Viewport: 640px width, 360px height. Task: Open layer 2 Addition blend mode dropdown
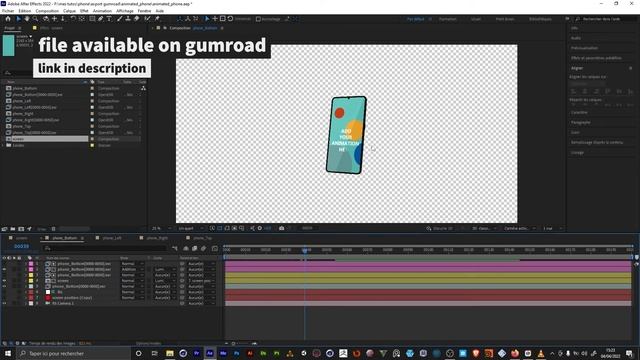coord(132,269)
